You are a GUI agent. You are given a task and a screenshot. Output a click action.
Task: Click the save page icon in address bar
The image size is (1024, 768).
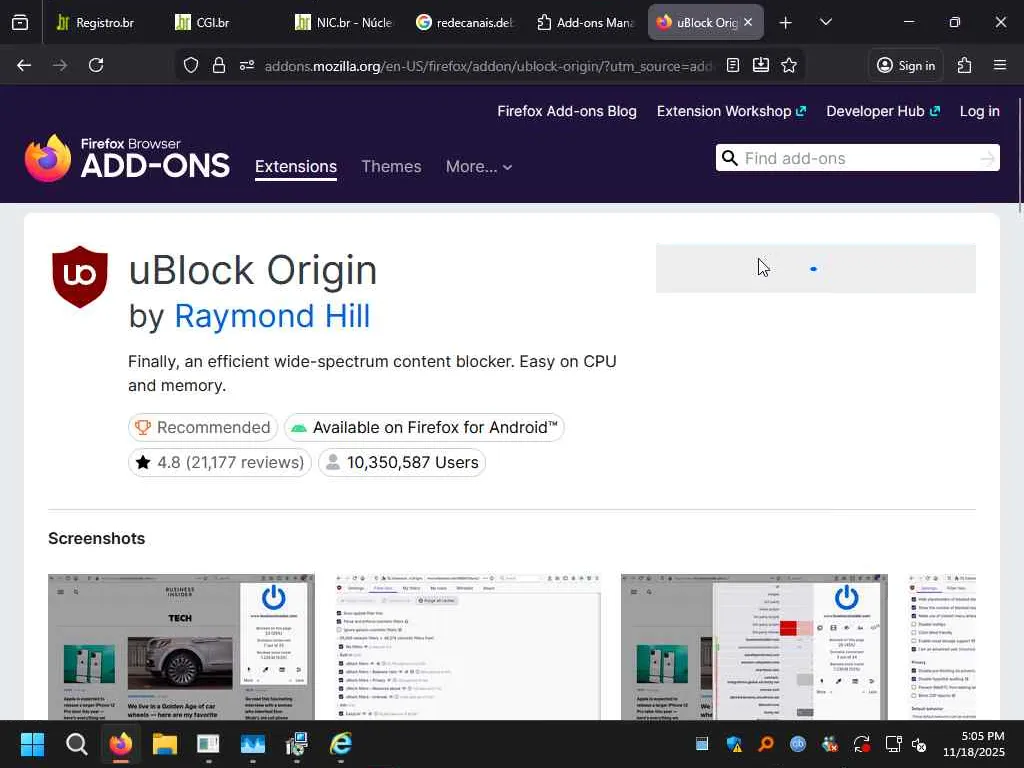click(x=761, y=65)
